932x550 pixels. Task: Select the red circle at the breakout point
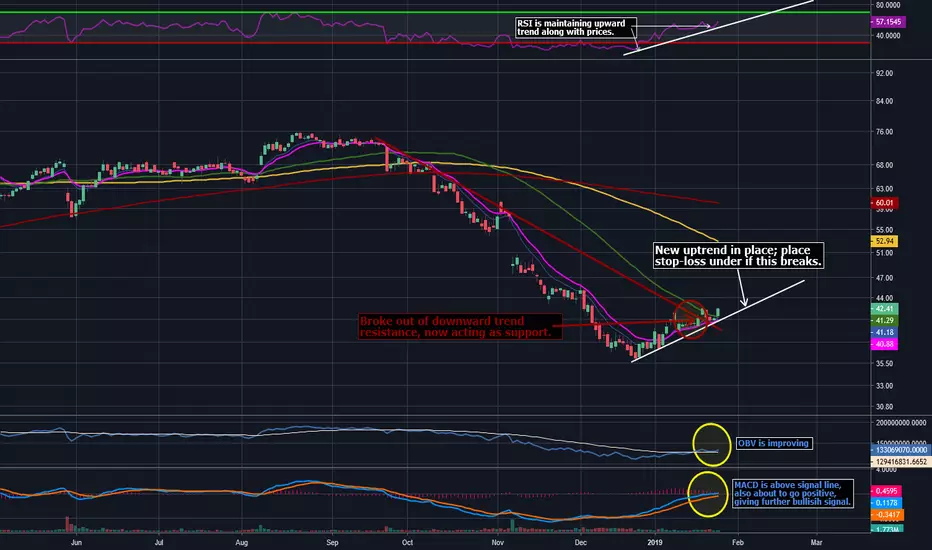click(691, 320)
